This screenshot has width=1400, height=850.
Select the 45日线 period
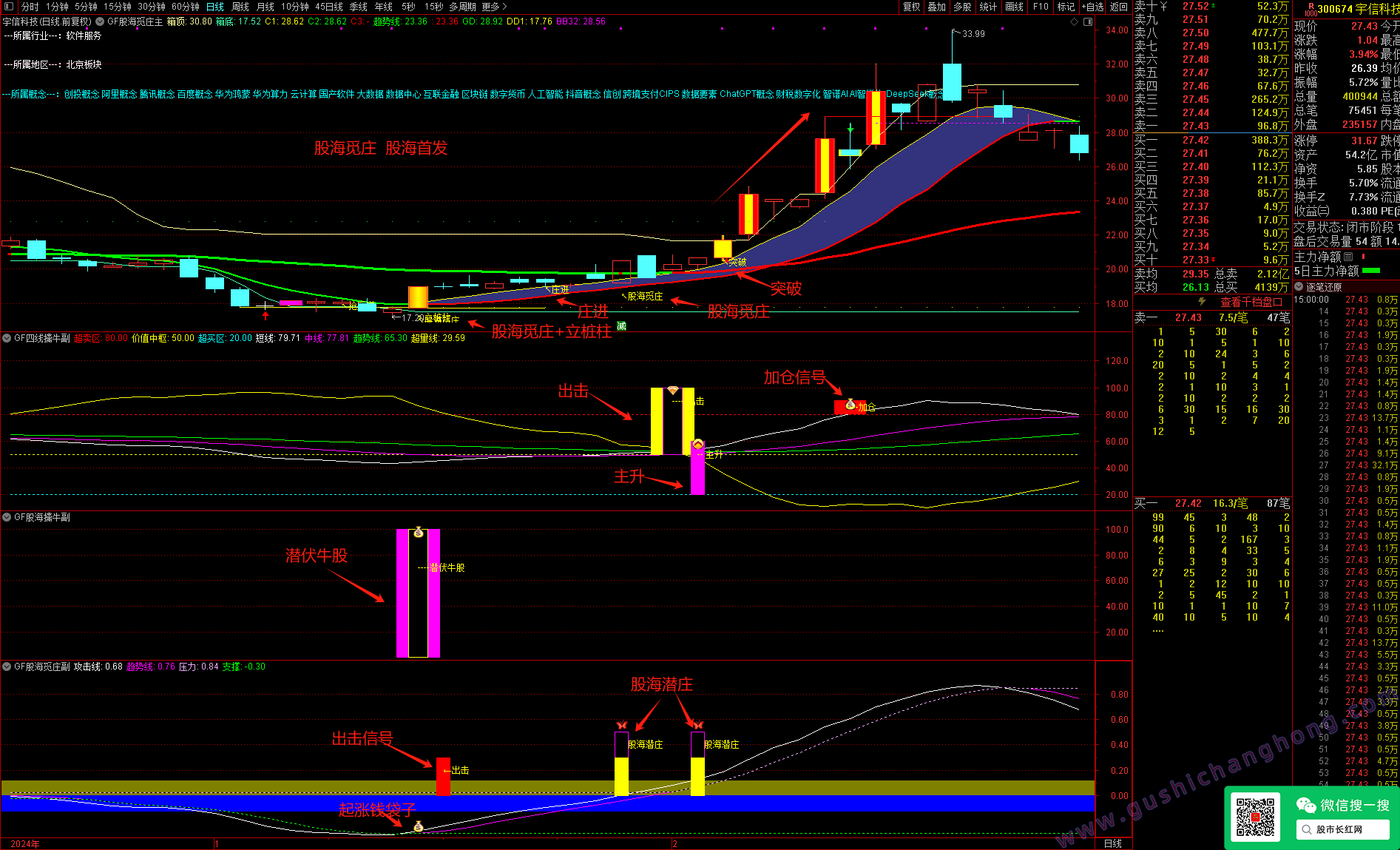[329, 7]
